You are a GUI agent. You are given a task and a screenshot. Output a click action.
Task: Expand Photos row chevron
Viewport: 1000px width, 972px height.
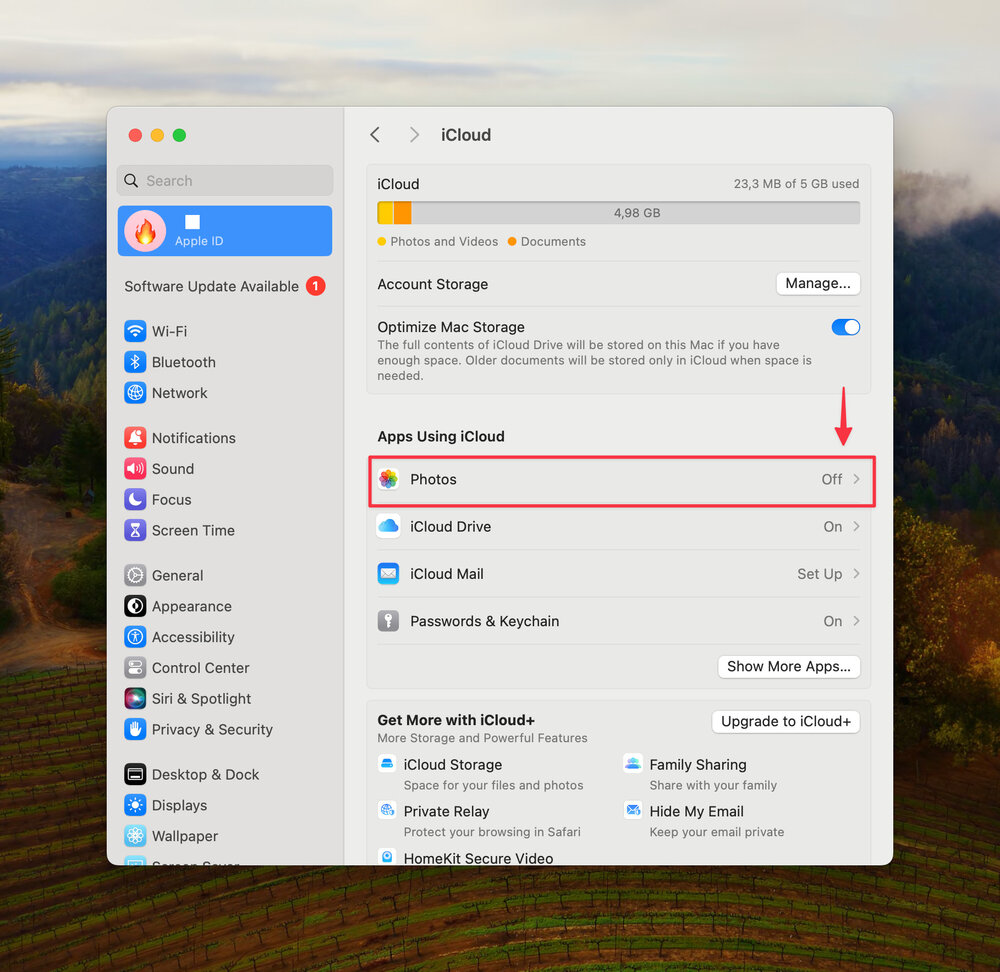[x=857, y=479]
